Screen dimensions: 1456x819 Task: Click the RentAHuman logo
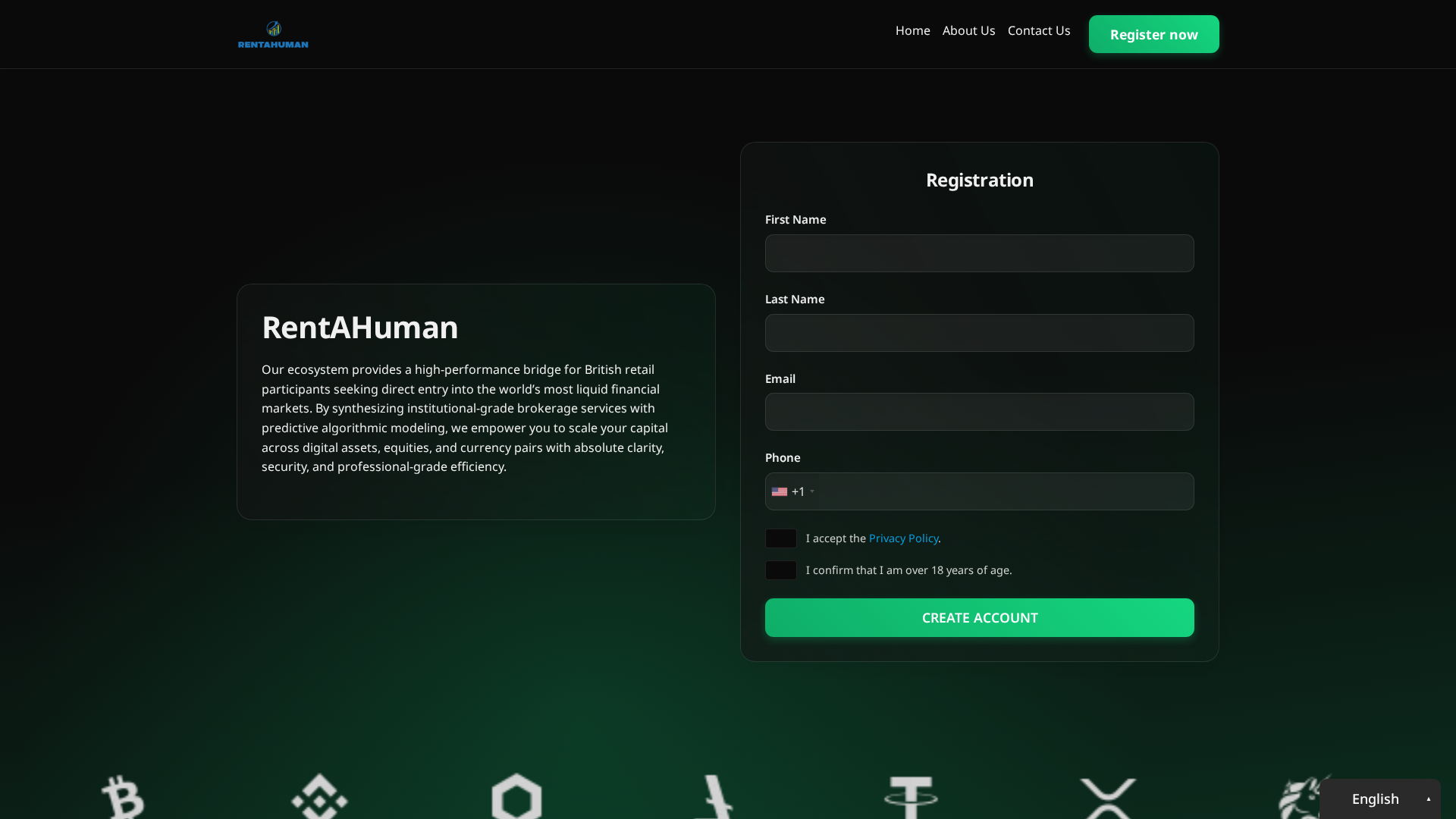click(272, 34)
